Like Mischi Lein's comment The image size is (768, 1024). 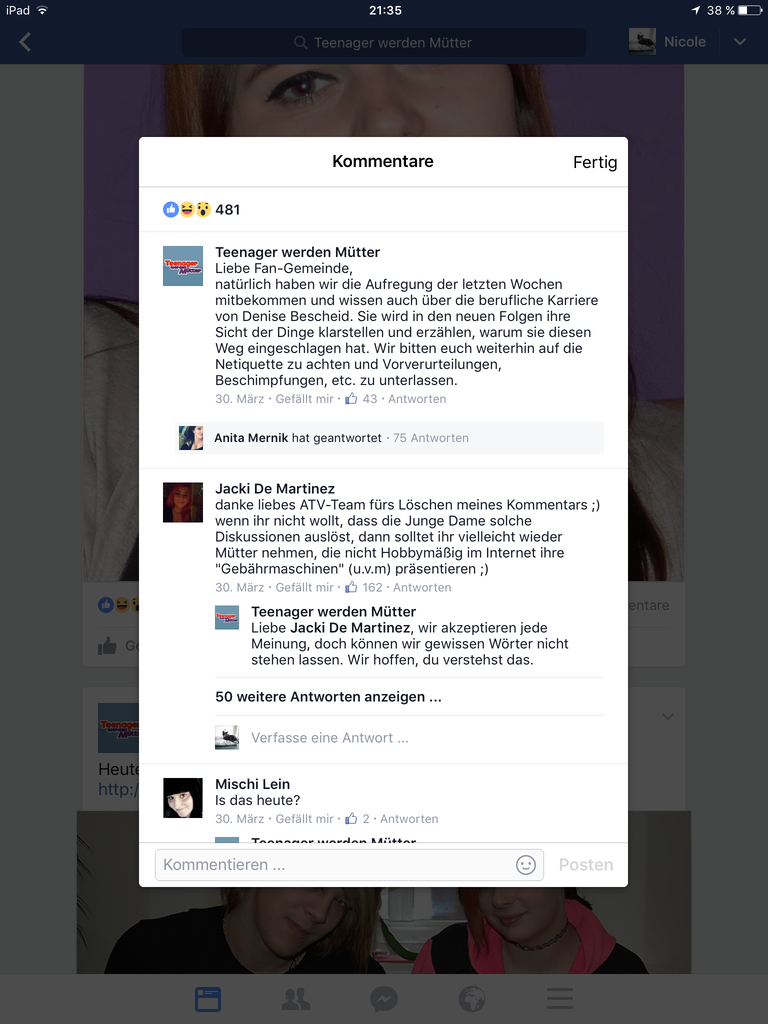304,819
